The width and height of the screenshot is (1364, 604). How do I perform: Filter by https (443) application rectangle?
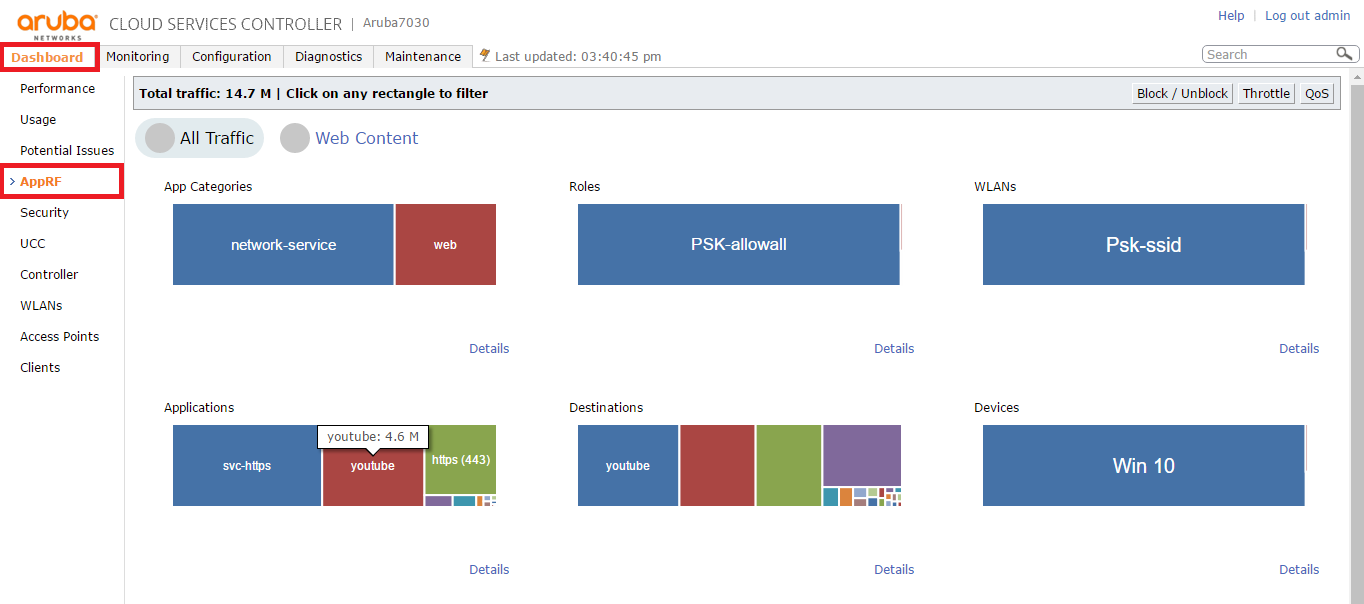[x=460, y=459]
